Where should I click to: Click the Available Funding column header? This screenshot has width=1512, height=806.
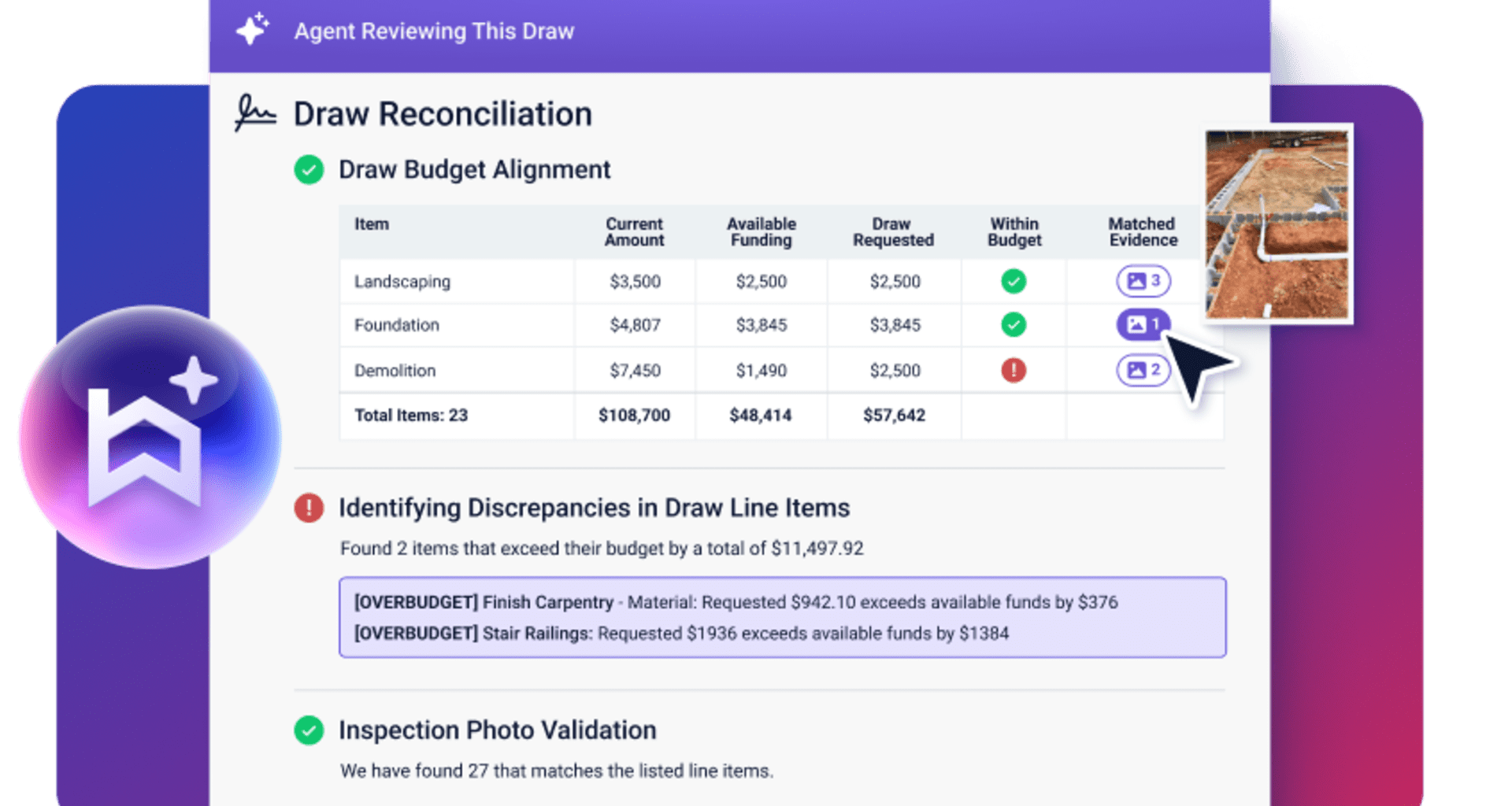point(761,232)
